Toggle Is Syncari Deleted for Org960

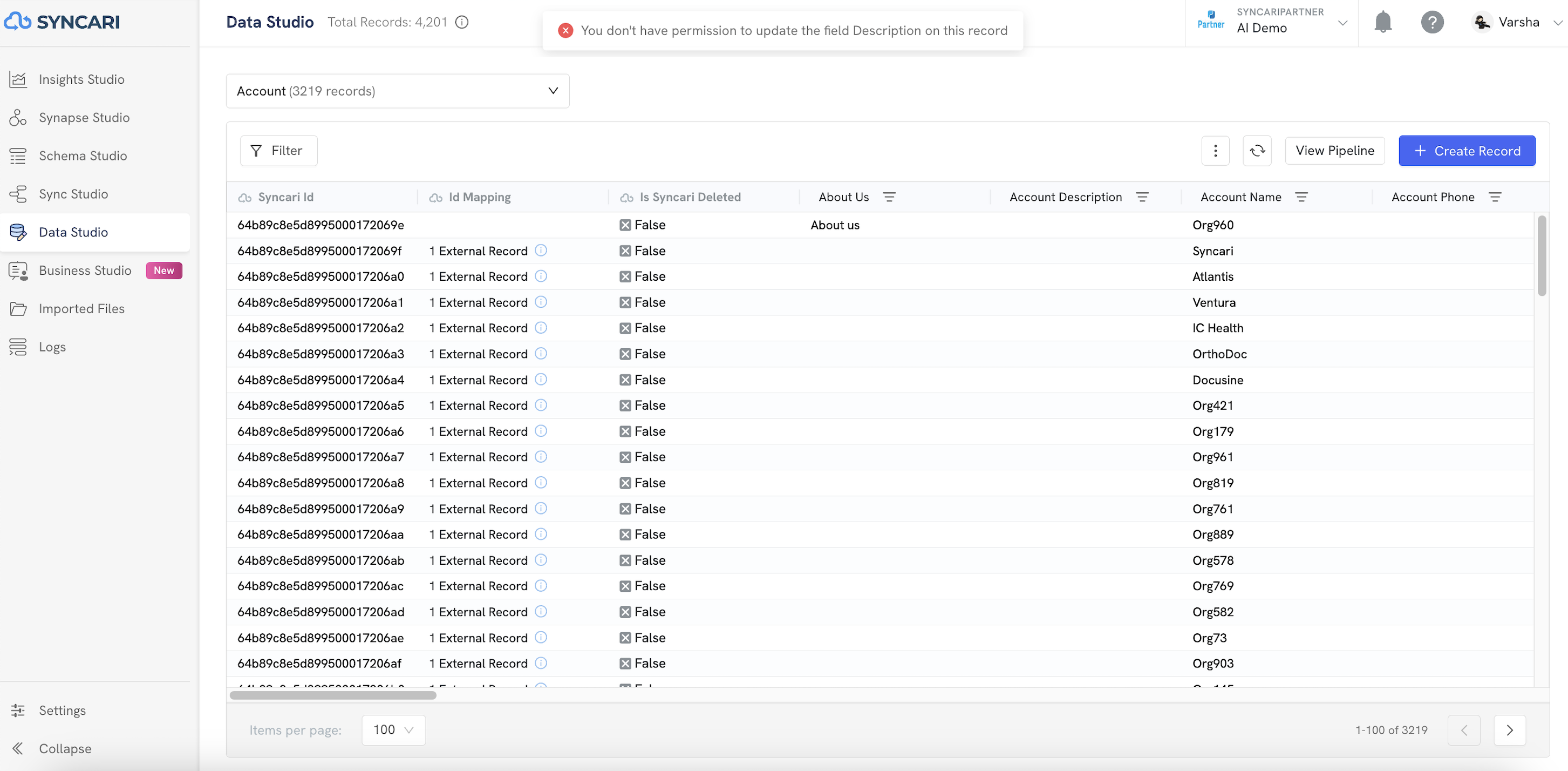coord(625,225)
